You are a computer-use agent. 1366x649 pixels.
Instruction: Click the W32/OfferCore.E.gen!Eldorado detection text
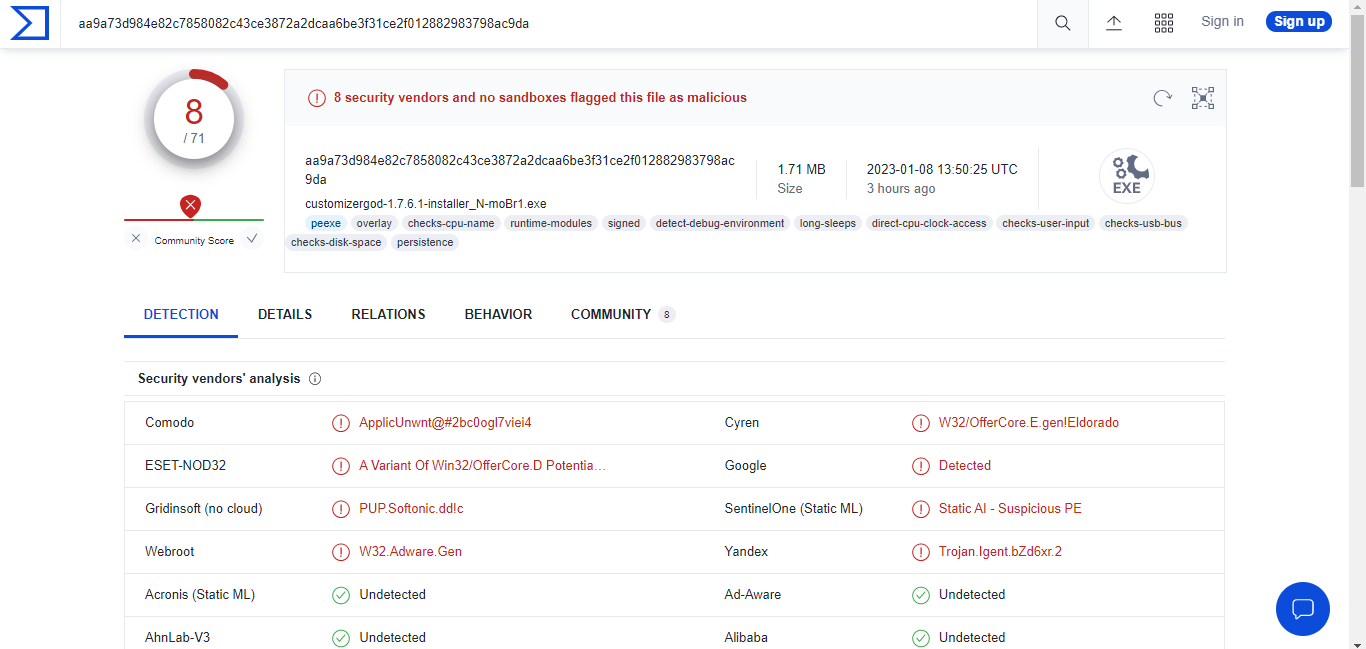pos(1029,423)
